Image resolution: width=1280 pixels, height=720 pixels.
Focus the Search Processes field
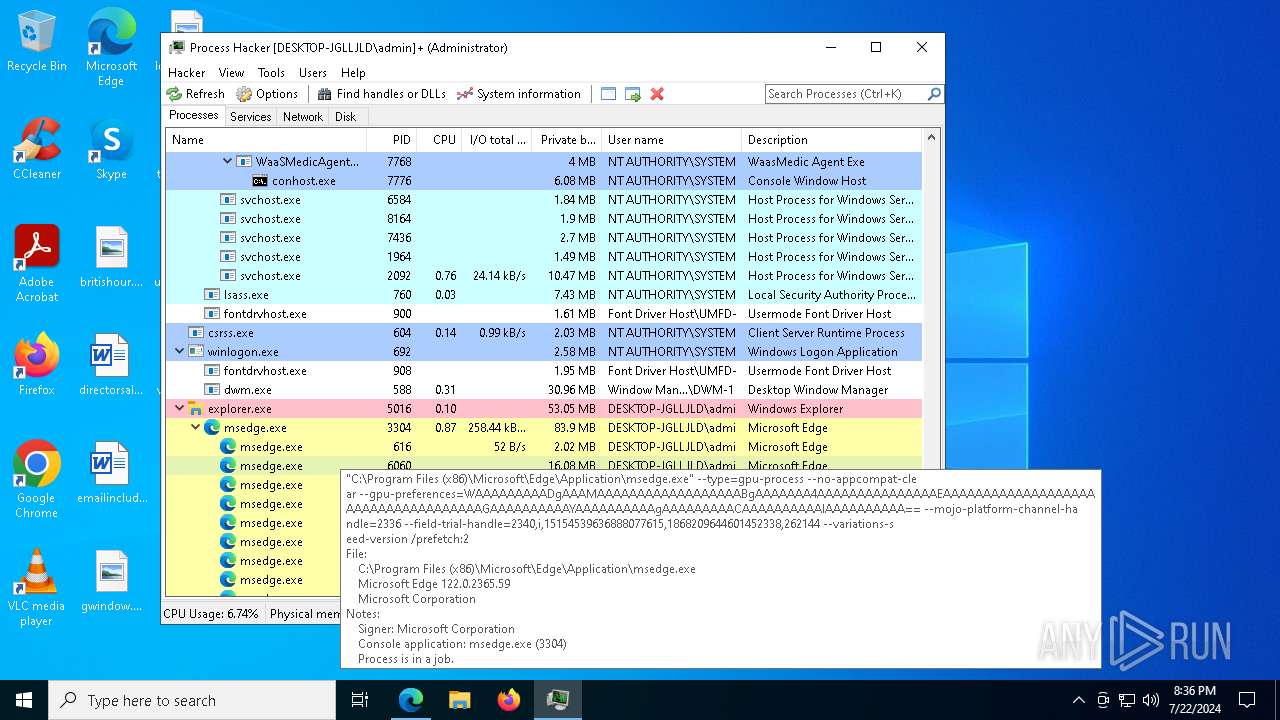(x=846, y=94)
